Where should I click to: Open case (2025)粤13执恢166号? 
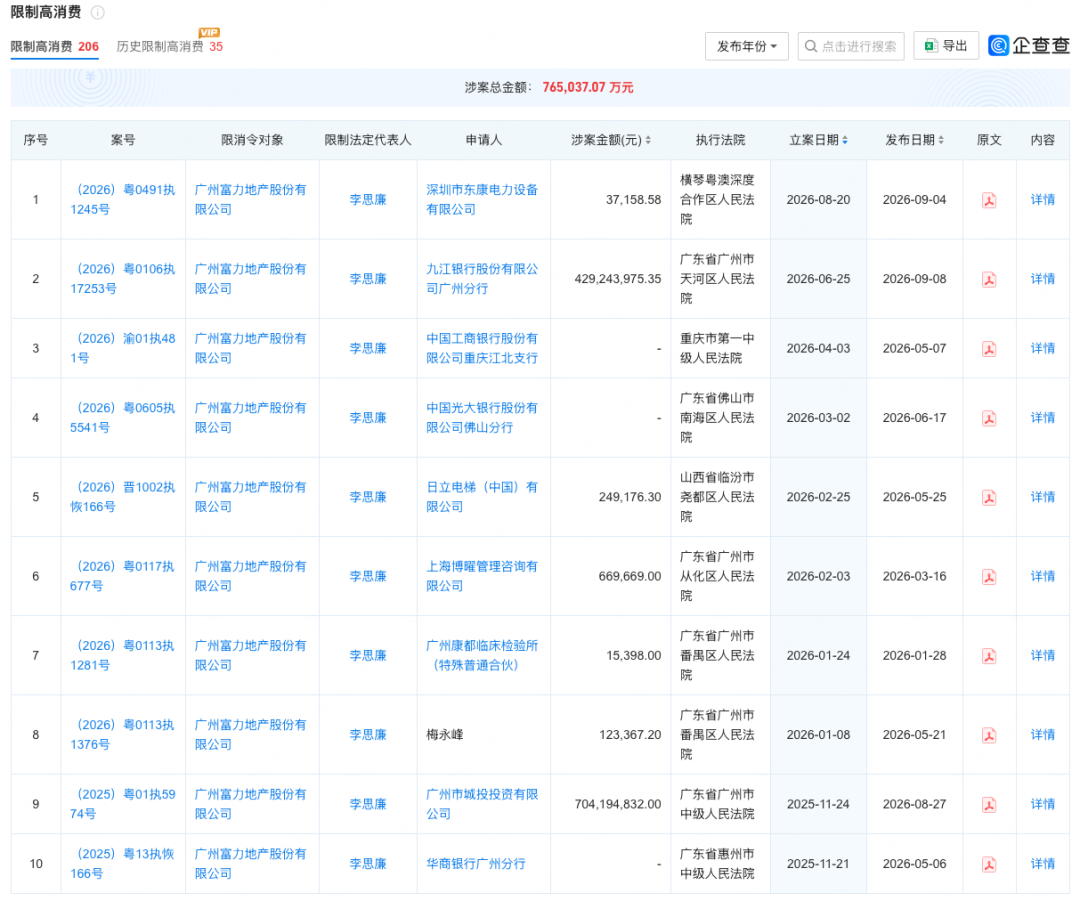(x=123, y=864)
